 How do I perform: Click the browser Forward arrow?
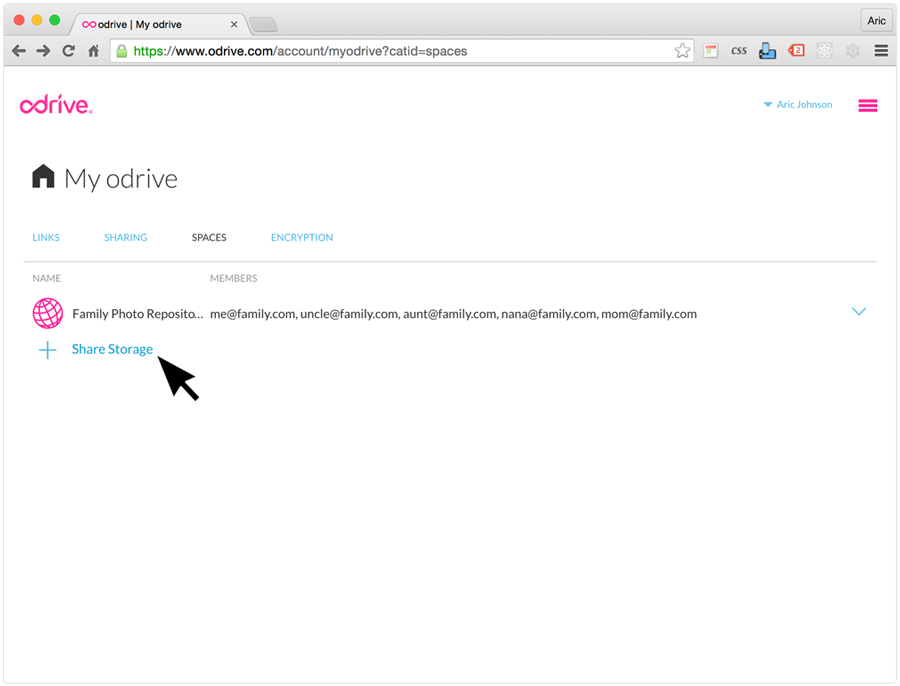pyautogui.click(x=43, y=51)
